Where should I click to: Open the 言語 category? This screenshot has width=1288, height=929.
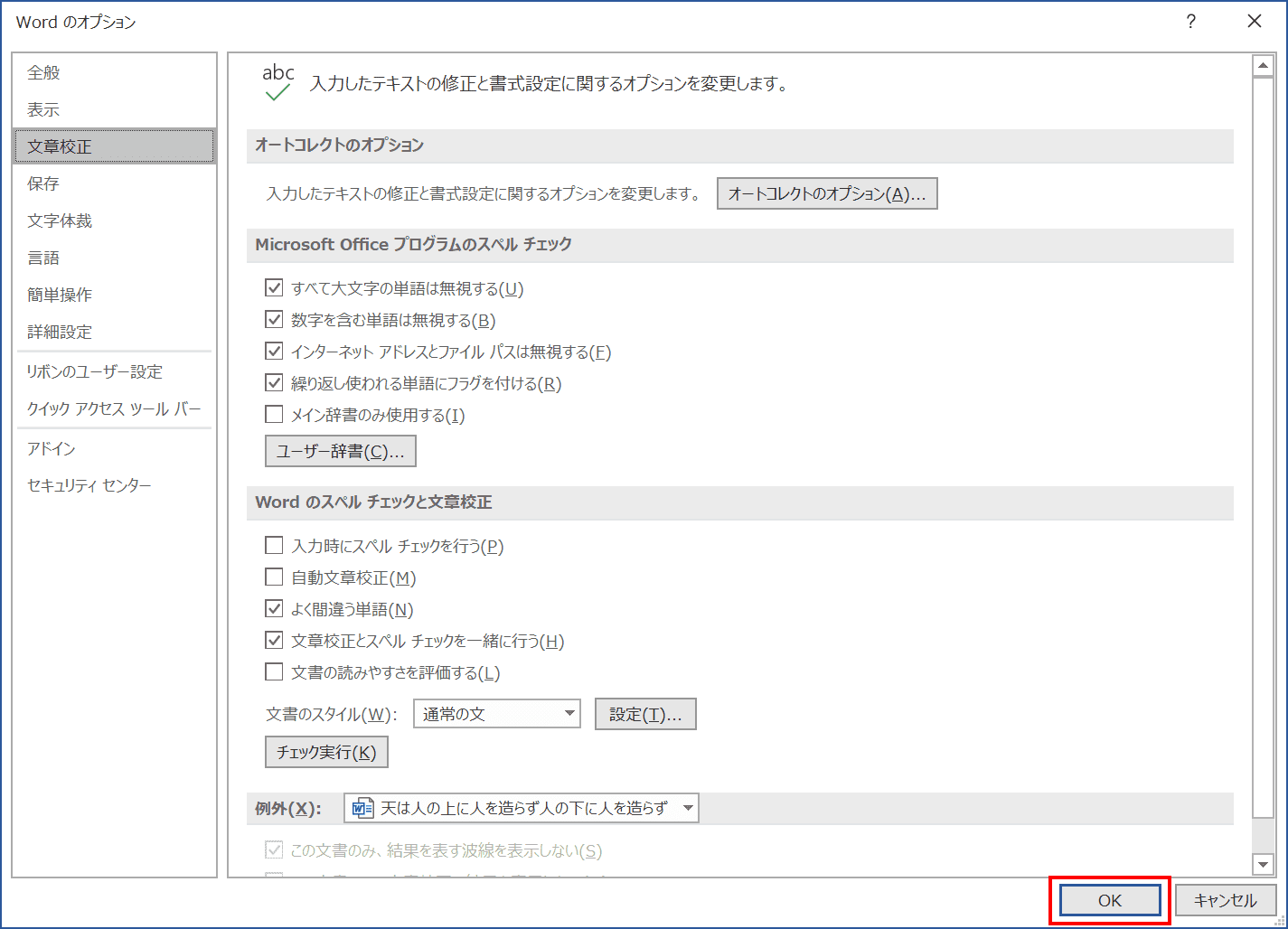point(115,258)
